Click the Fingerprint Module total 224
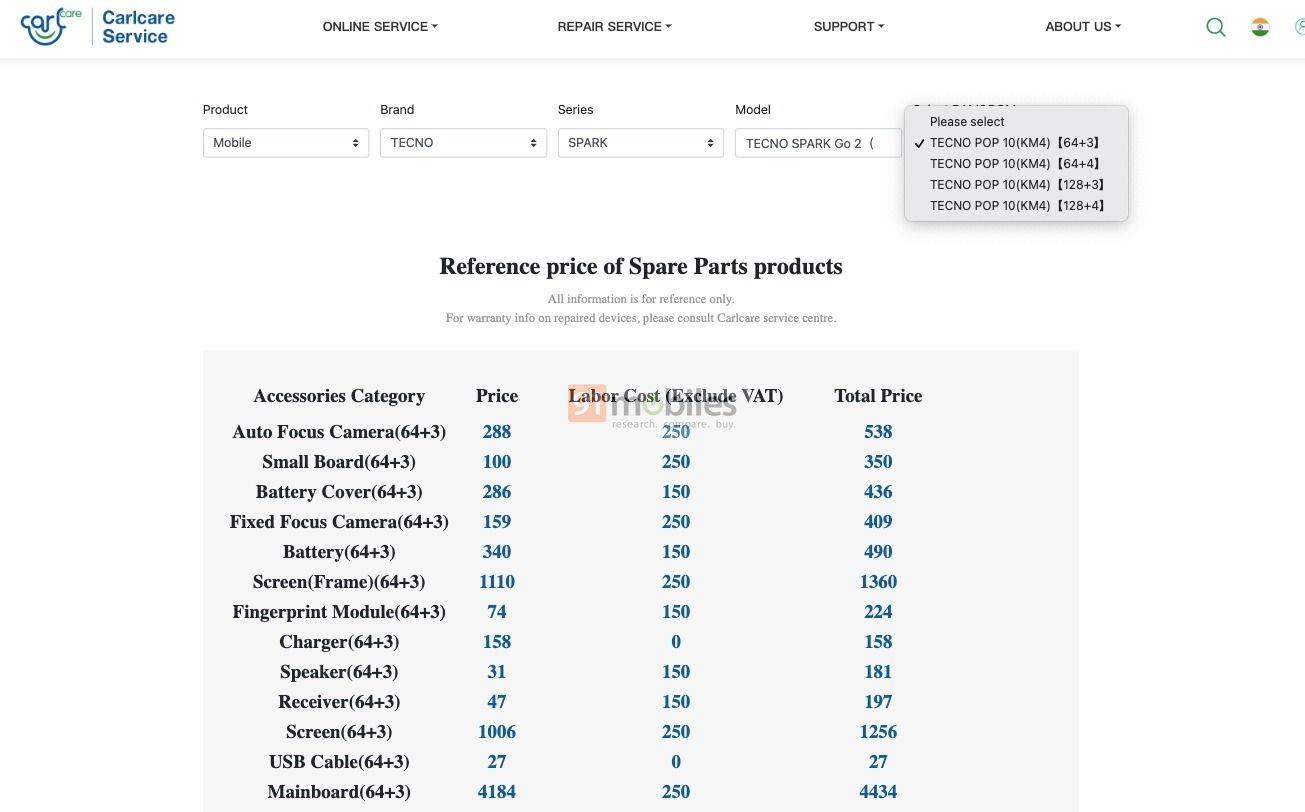Viewport: 1305px width, 812px height. pyautogui.click(x=878, y=612)
